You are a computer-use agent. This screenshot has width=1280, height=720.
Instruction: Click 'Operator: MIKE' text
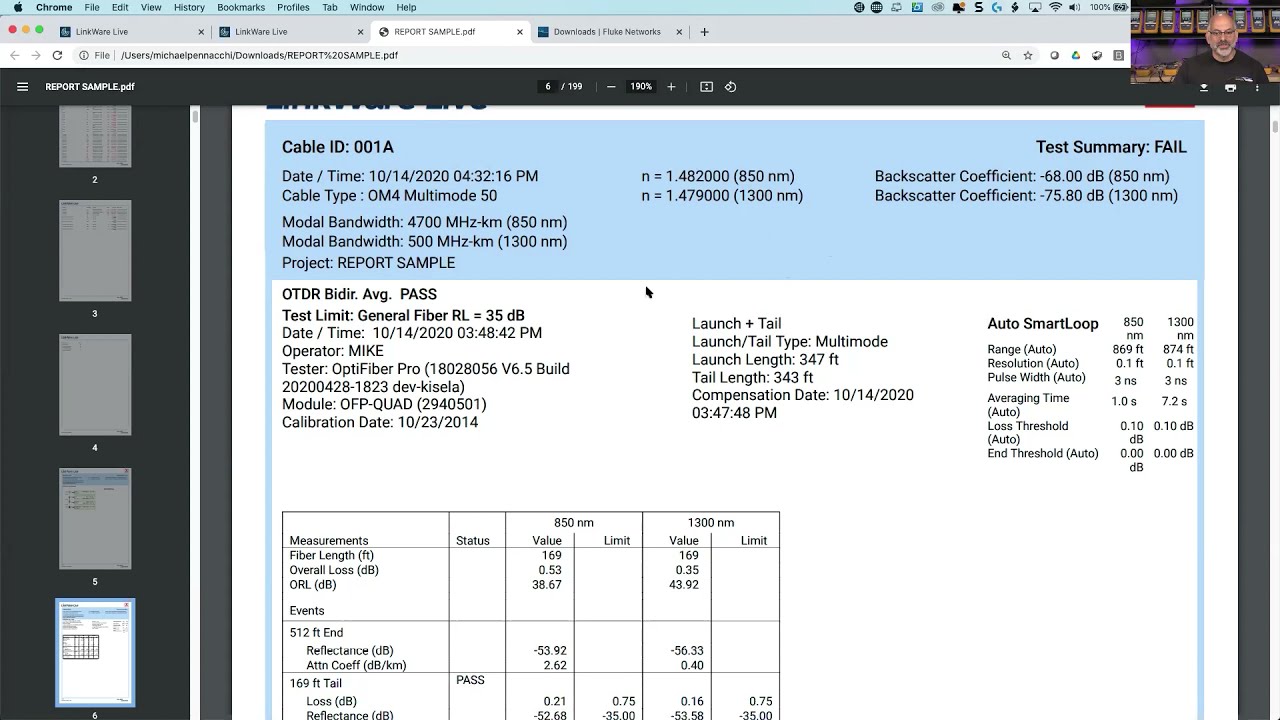tap(332, 351)
